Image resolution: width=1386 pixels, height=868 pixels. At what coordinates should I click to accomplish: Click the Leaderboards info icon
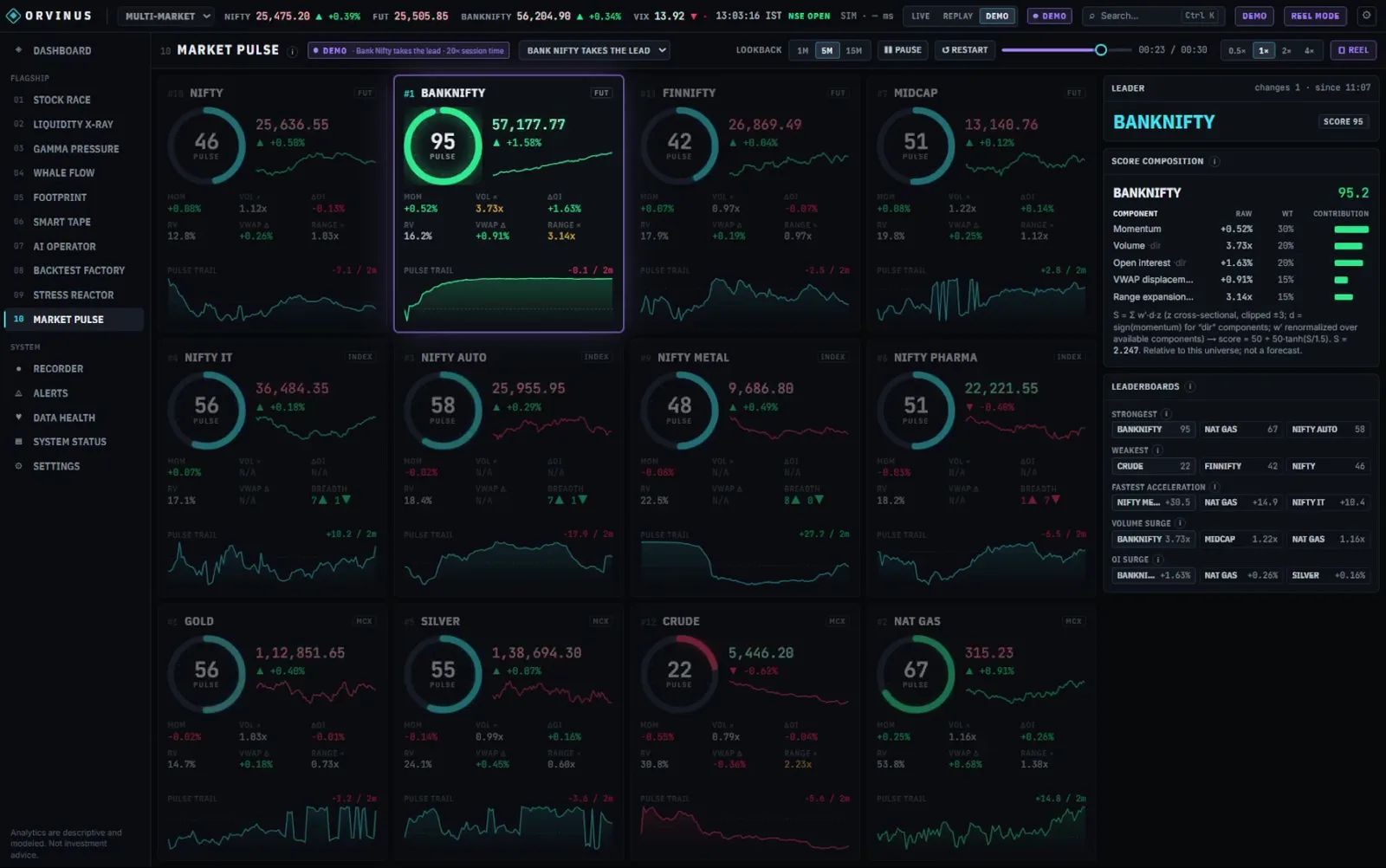[1190, 386]
